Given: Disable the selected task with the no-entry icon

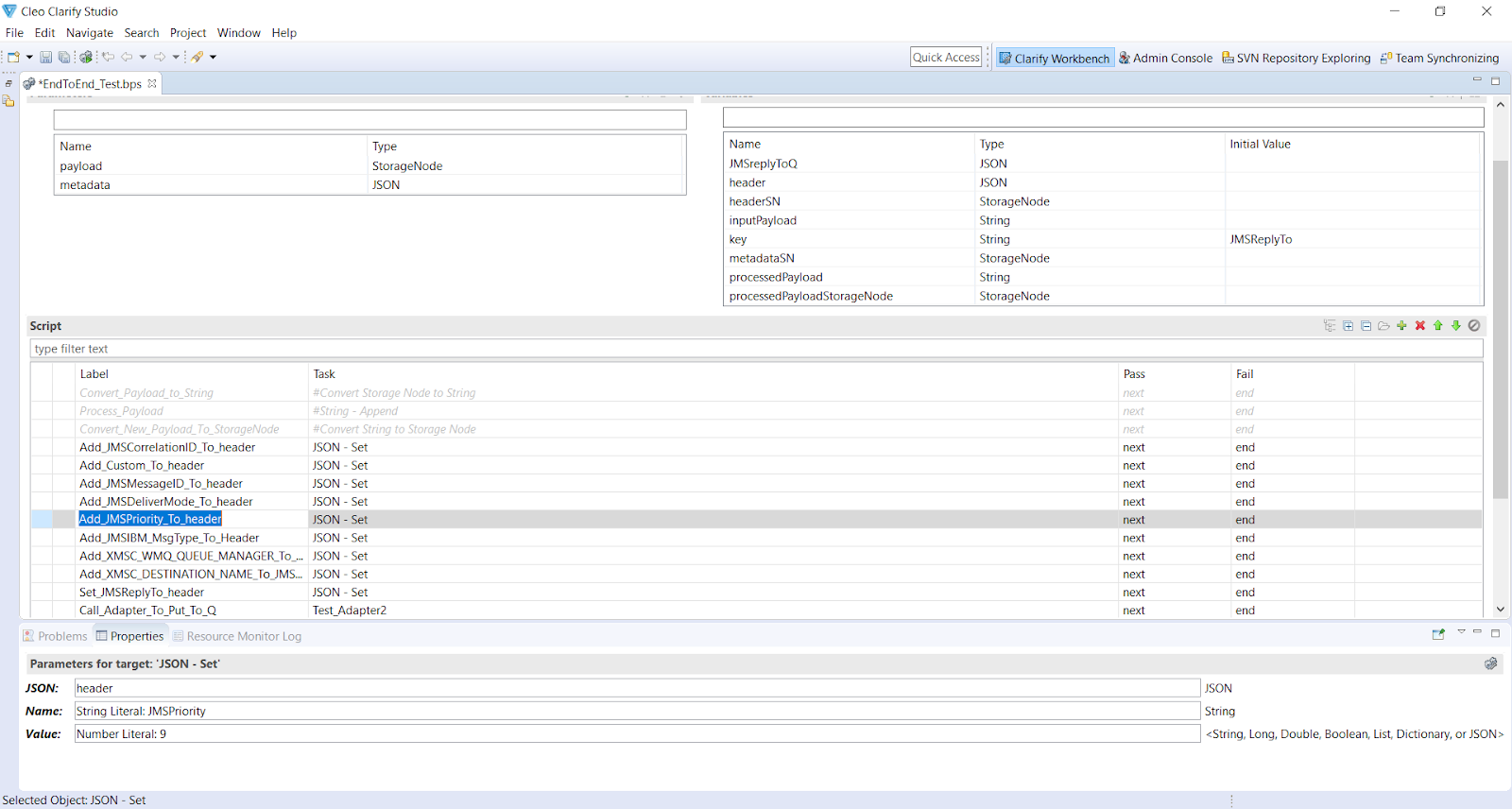Looking at the screenshot, I should point(1474,326).
